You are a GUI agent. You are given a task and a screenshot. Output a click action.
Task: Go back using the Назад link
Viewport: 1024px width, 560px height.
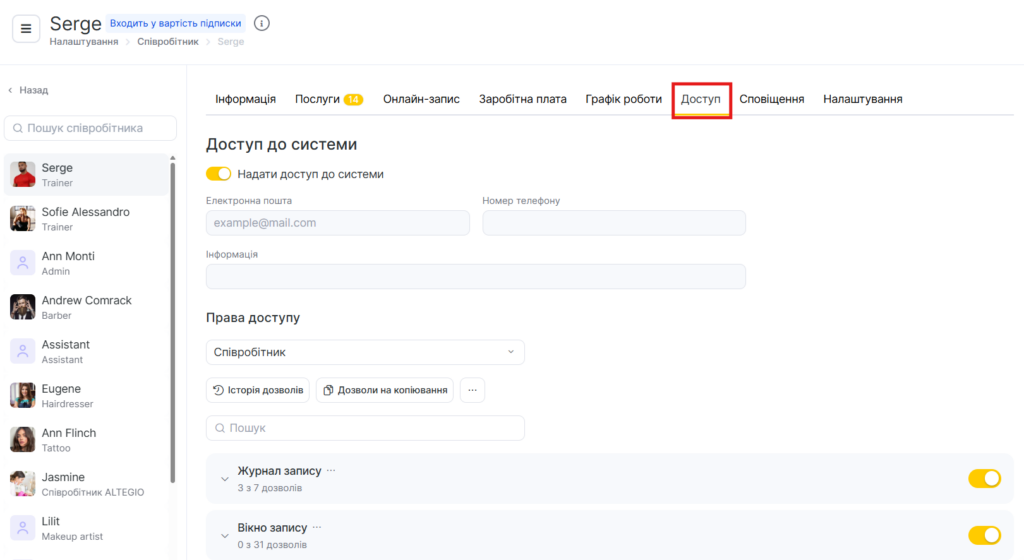click(x=28, y=90)
